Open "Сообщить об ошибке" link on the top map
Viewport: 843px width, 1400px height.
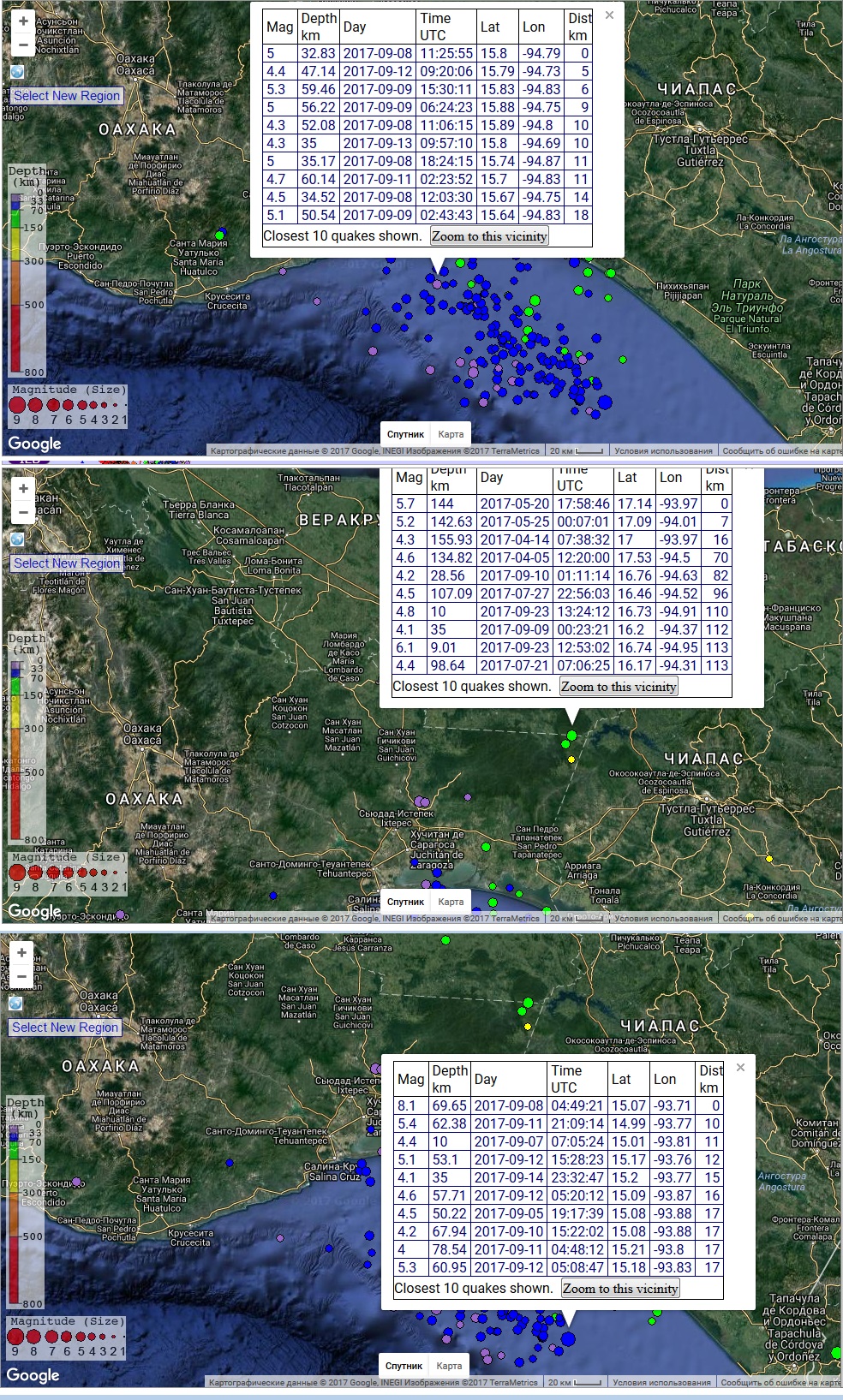pos(782,450)
